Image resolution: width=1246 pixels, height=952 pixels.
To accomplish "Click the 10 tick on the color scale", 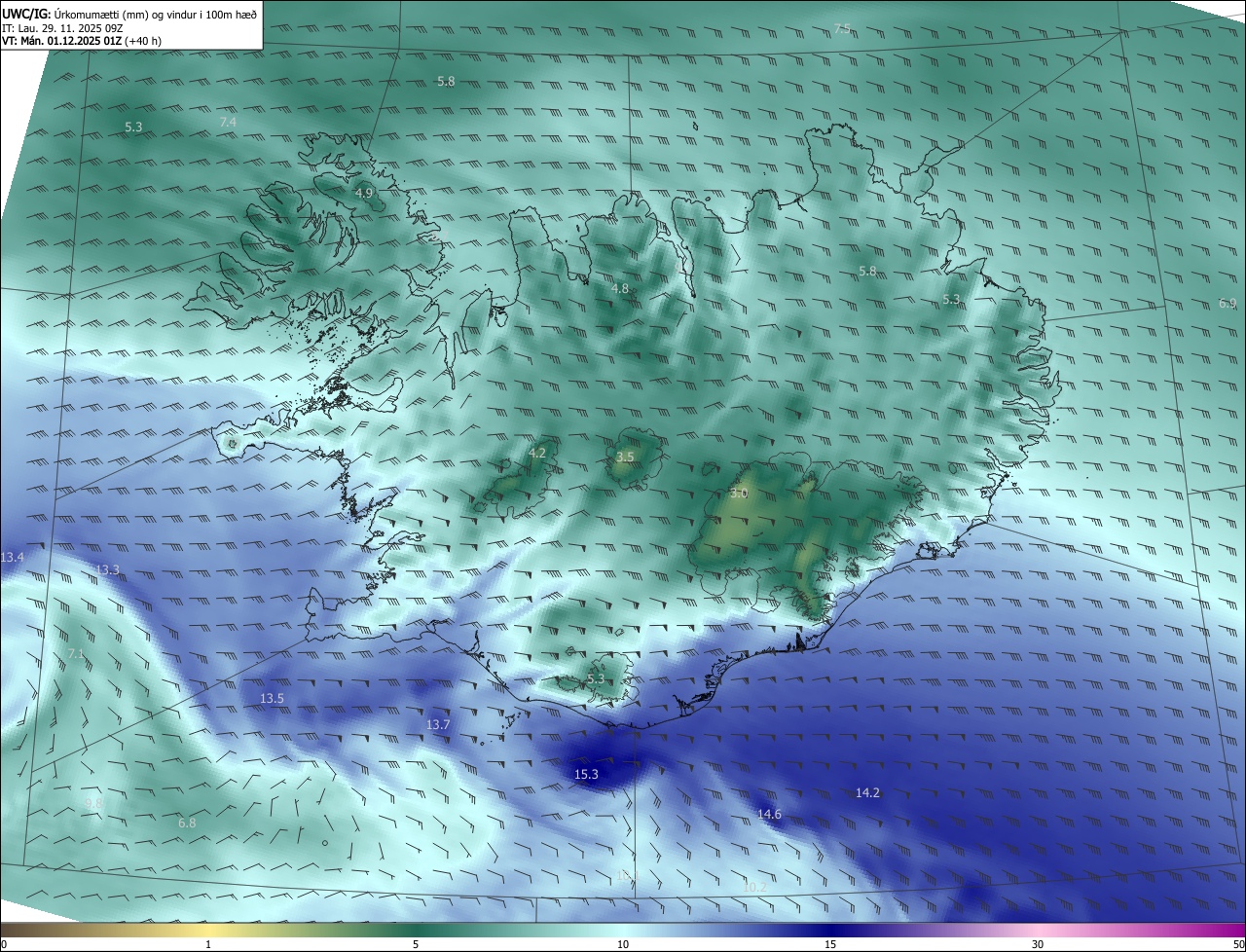I will click(623, 944).
